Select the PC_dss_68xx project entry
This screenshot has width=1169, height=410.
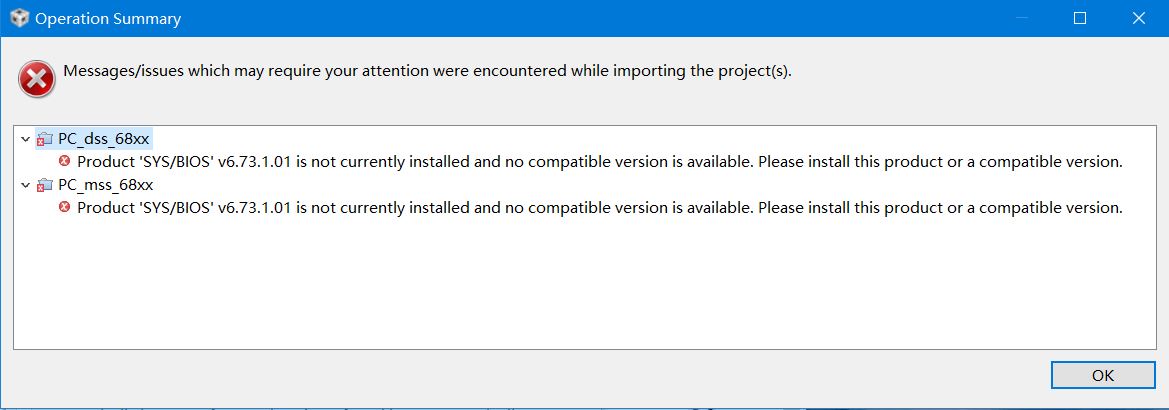tap(104, 139)
